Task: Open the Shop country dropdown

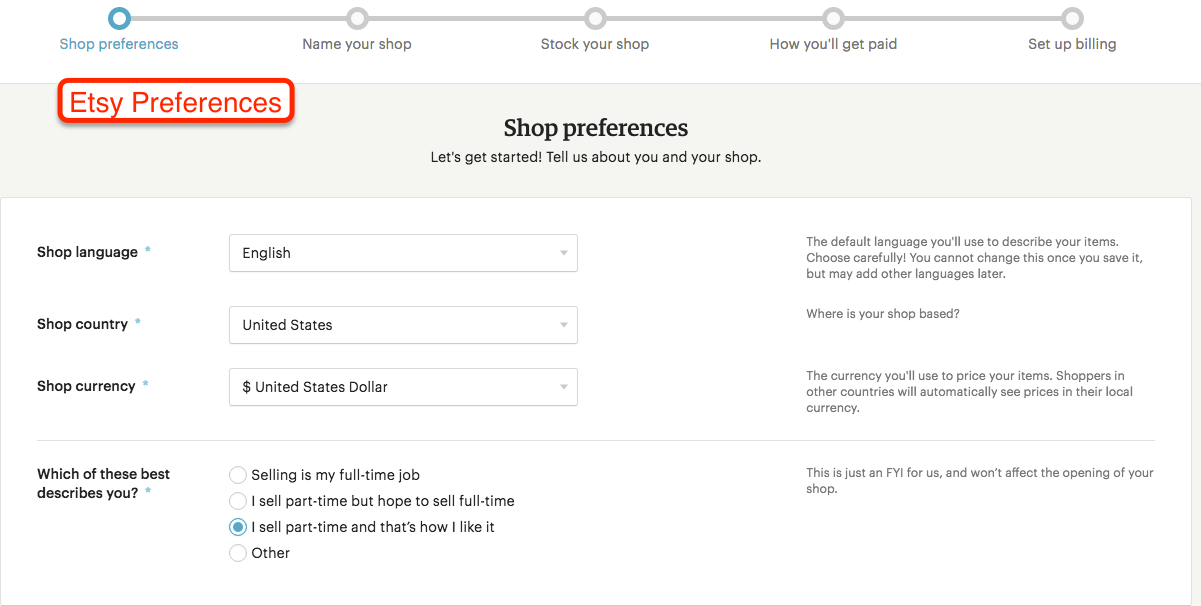Action: [x=403, y=325]
